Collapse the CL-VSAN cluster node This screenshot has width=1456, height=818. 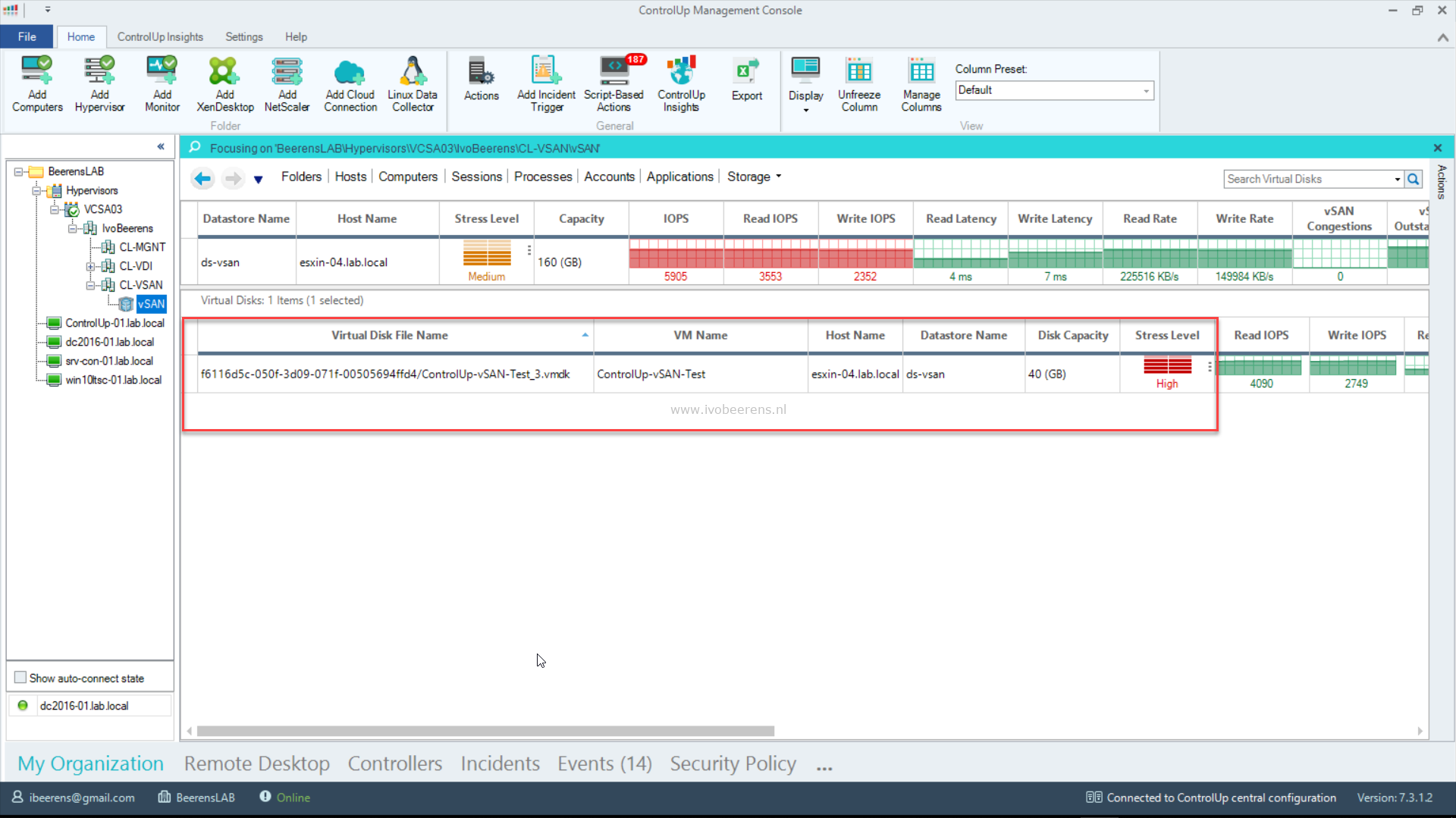click(90, 286)
